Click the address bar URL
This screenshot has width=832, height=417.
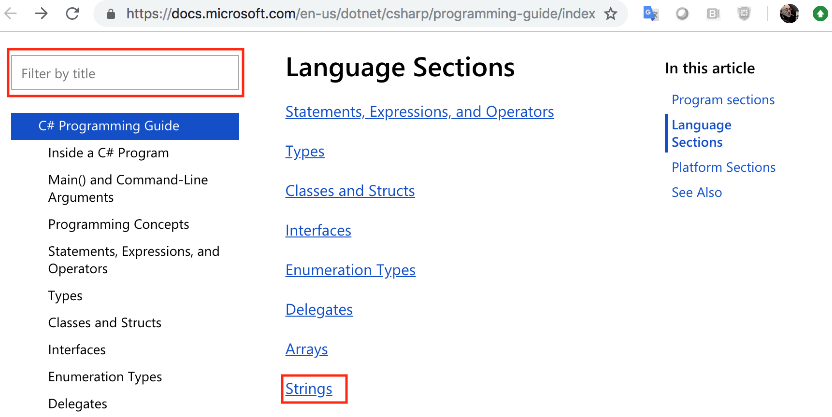[x=360, y=14]
